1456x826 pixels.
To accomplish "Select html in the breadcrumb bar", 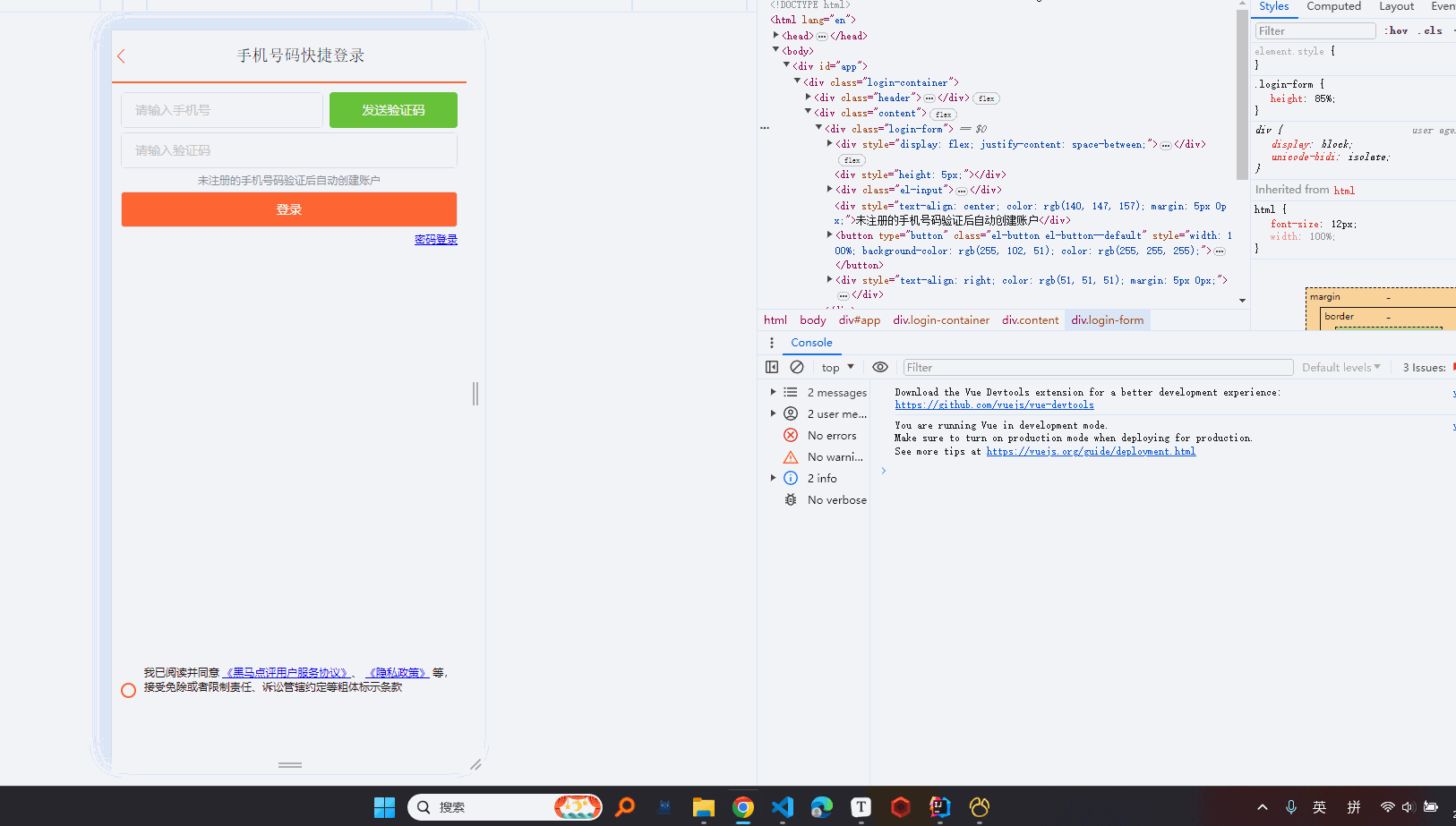I will point(775,319).
